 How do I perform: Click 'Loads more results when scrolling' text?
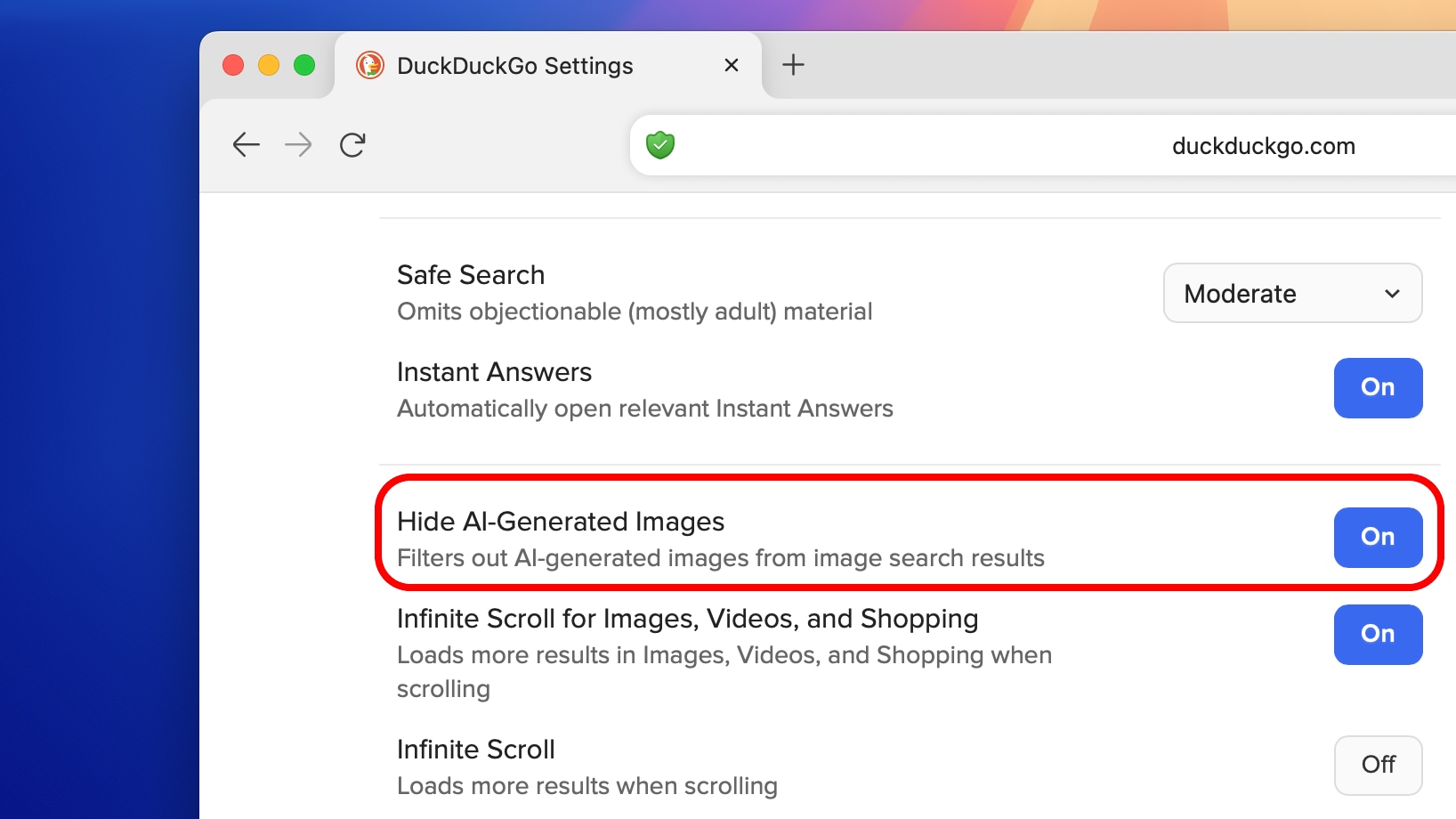587,786
